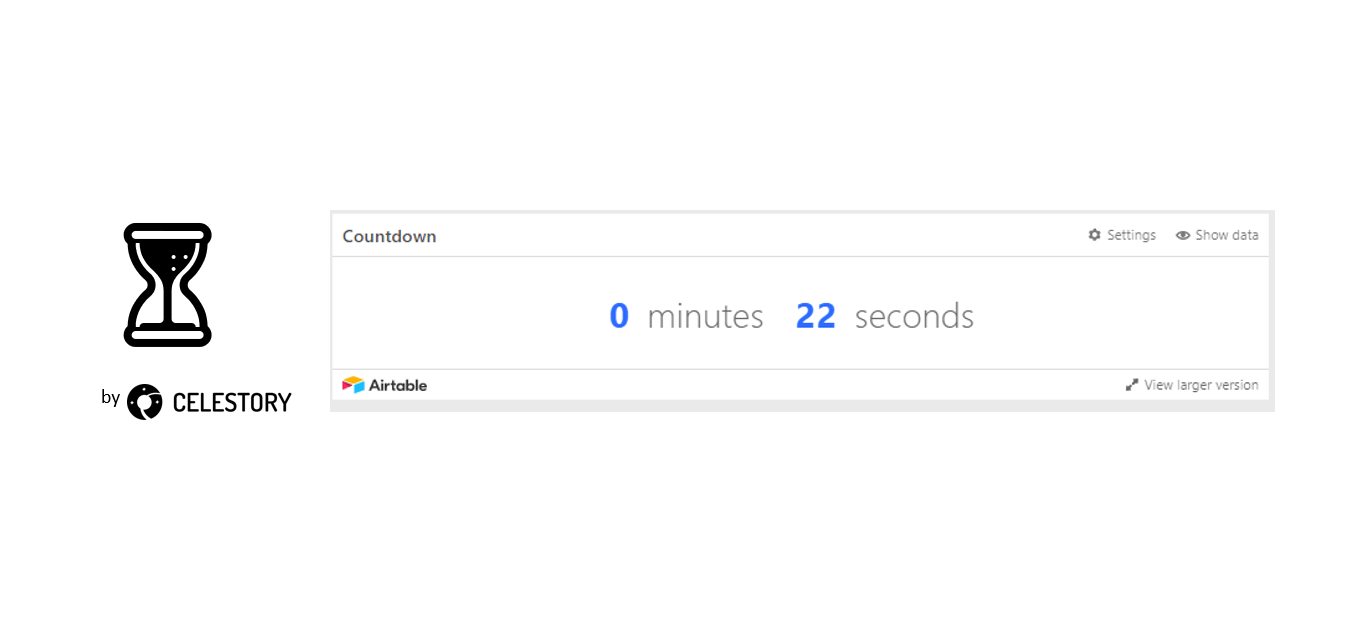This screenshot has height=627, width=1364.
Task: Open the Settings text link
Action: [1131, 235]
